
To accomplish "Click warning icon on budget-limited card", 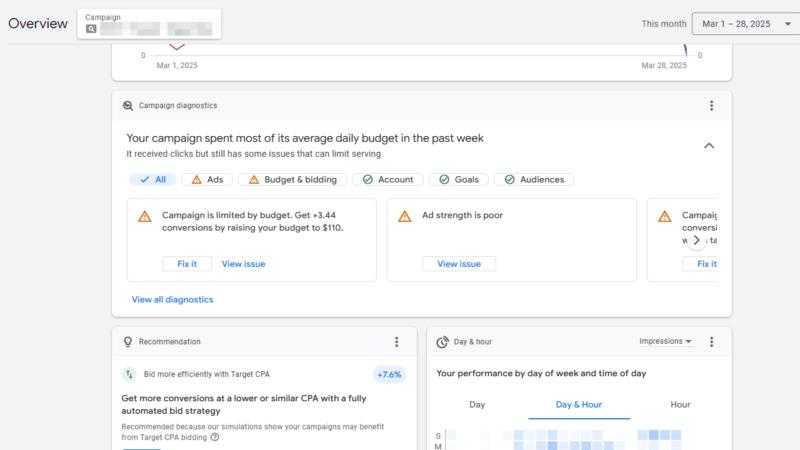I will click(x=145, y=216).
